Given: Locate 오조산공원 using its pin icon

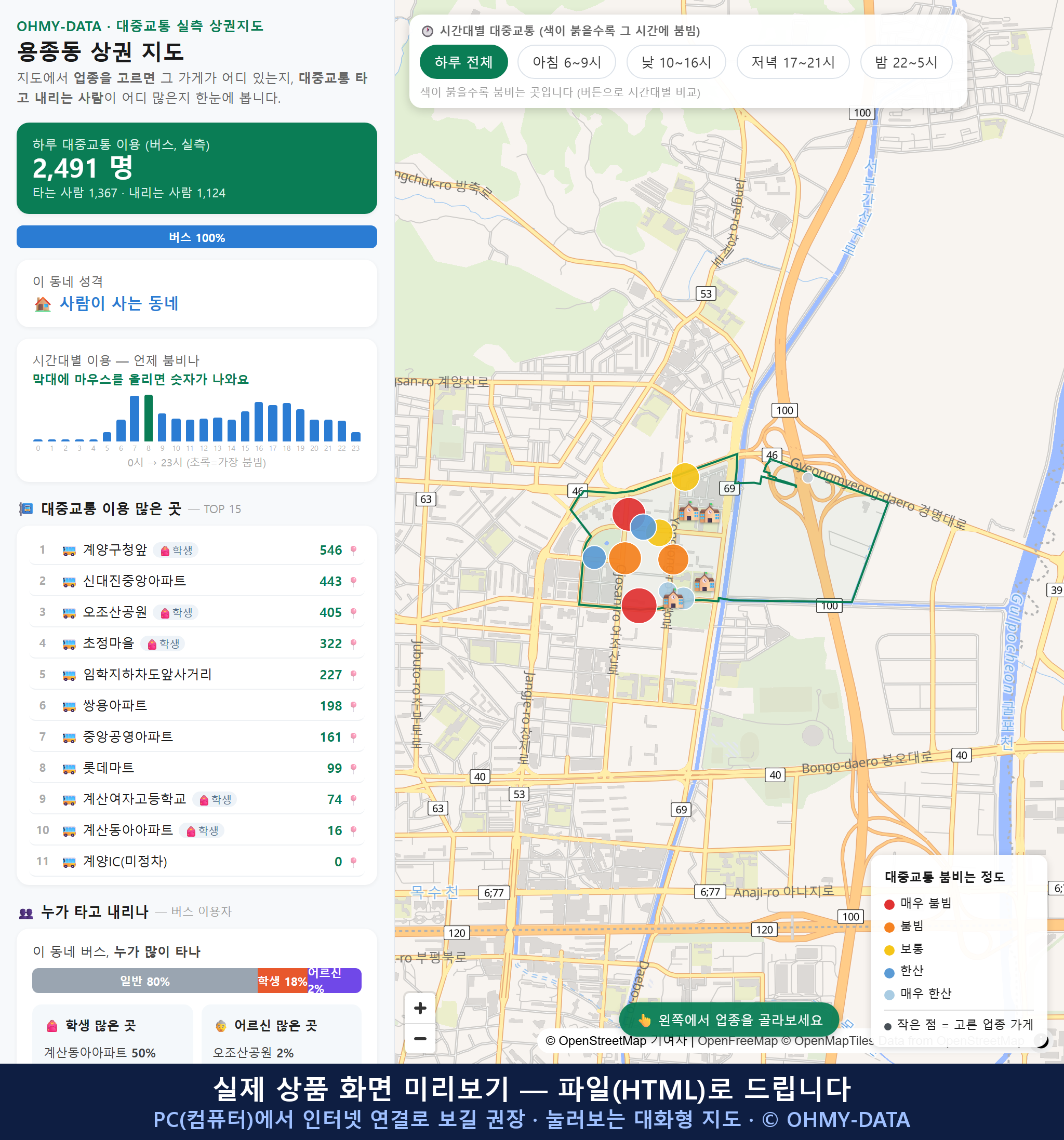Looking at the screenshot, I should pyautogui.click(x=353, y=613).
